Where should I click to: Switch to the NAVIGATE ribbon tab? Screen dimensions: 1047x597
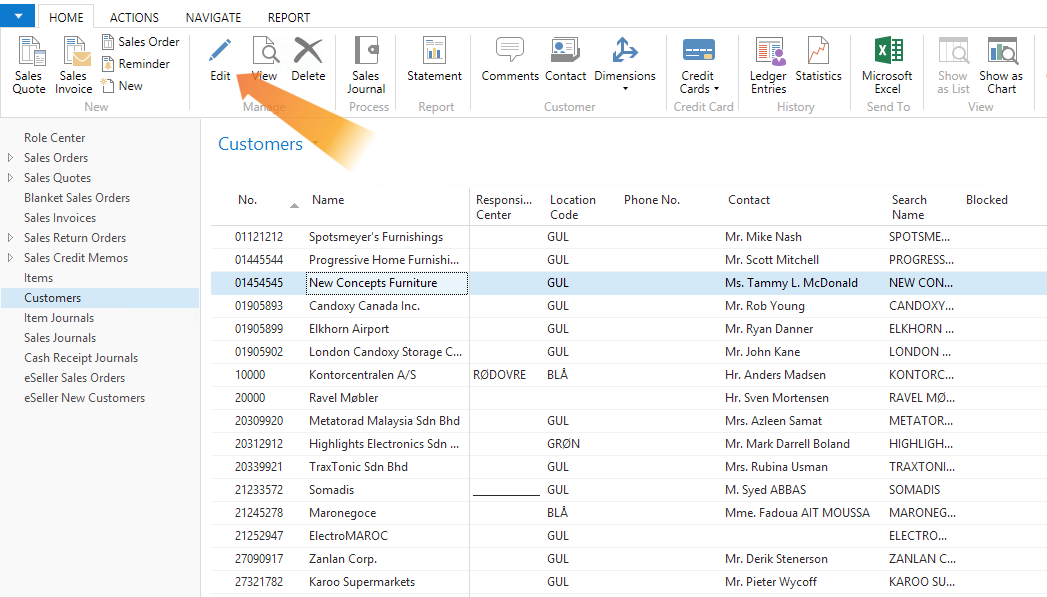tap(214, 17)
